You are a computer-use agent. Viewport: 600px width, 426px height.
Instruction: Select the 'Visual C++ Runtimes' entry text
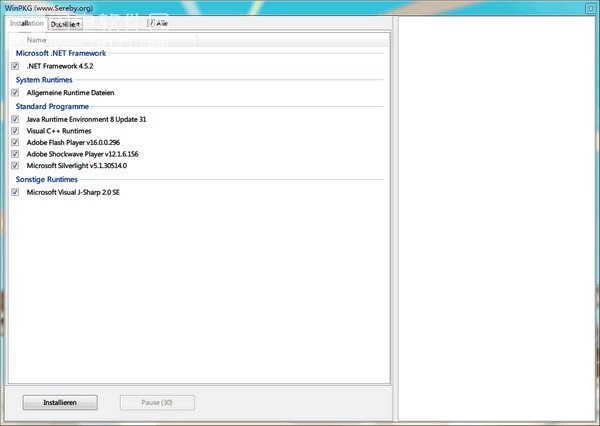tap(59, 131)
